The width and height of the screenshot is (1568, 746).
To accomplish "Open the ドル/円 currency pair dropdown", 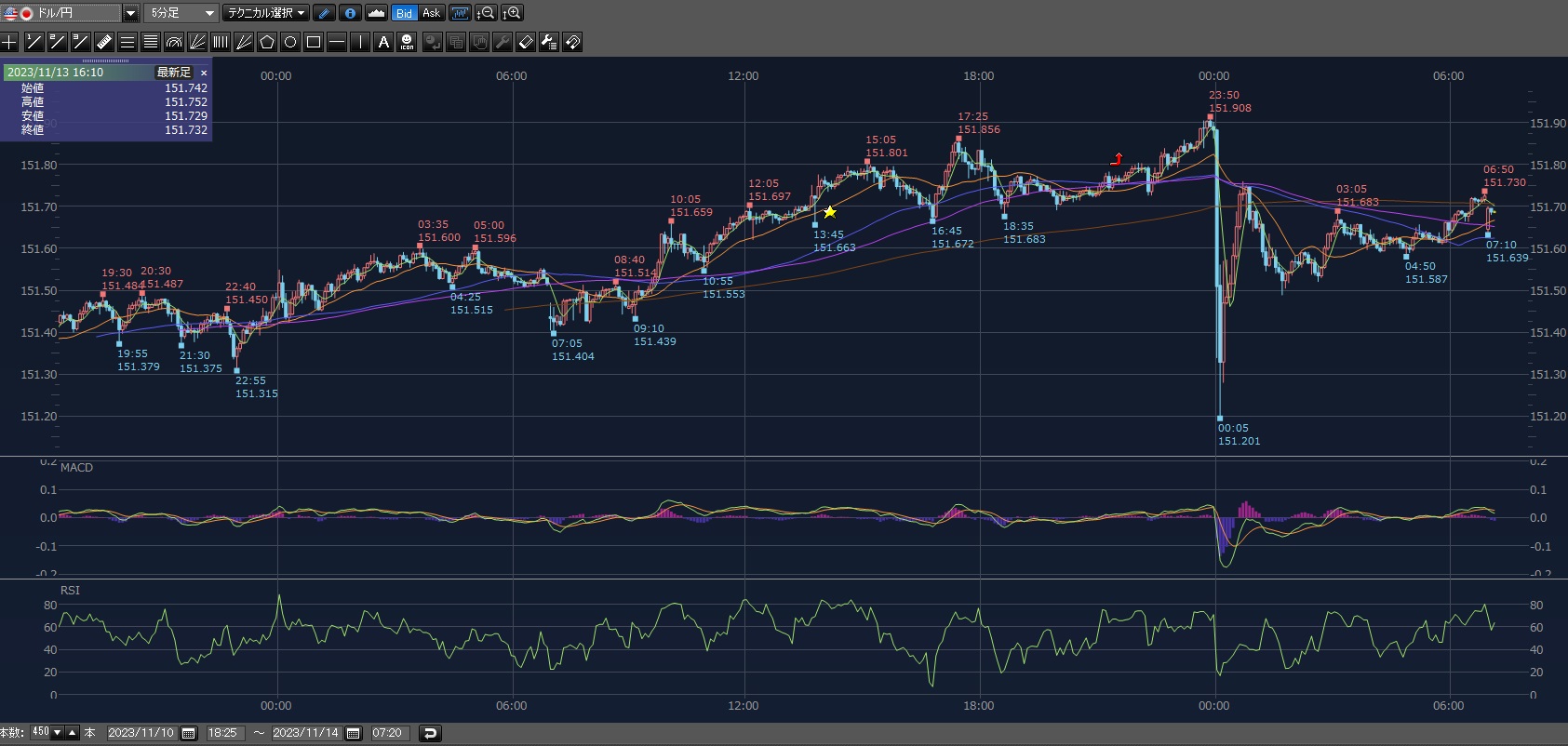I will [x=130, y=13].
